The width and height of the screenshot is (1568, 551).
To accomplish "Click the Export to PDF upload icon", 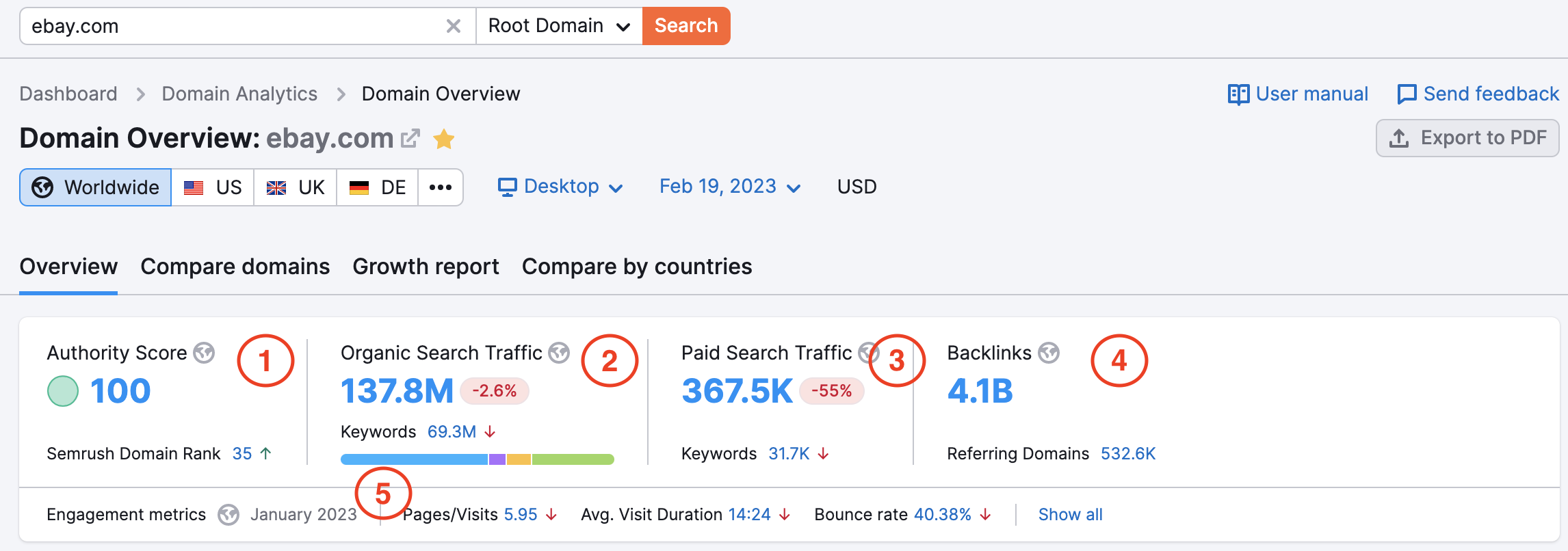I will click(1399, 138).
